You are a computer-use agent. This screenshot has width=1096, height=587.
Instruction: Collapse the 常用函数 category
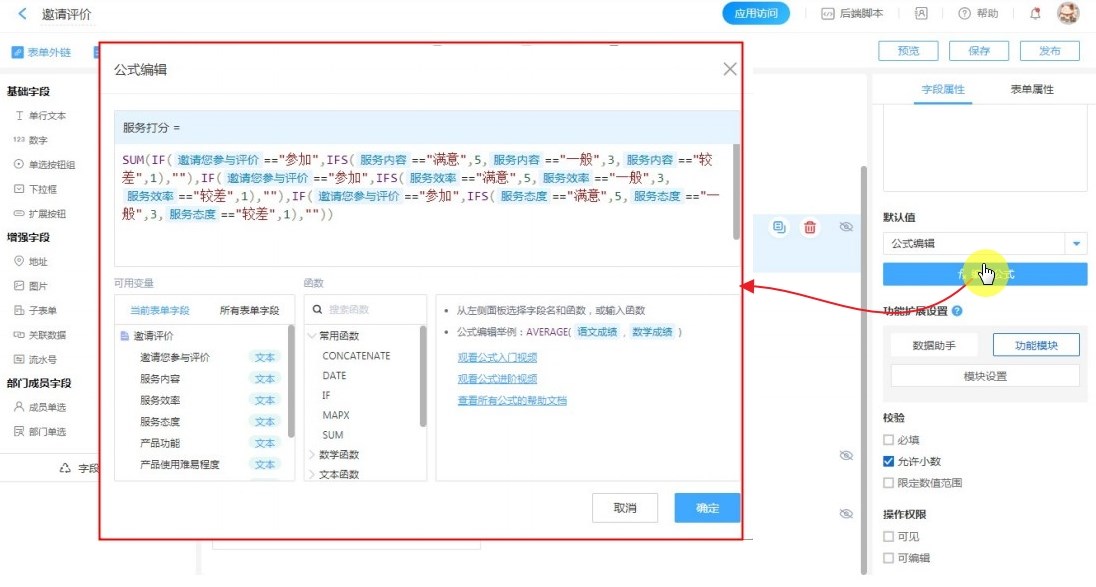pyautogui.click(x=313, y=336)
